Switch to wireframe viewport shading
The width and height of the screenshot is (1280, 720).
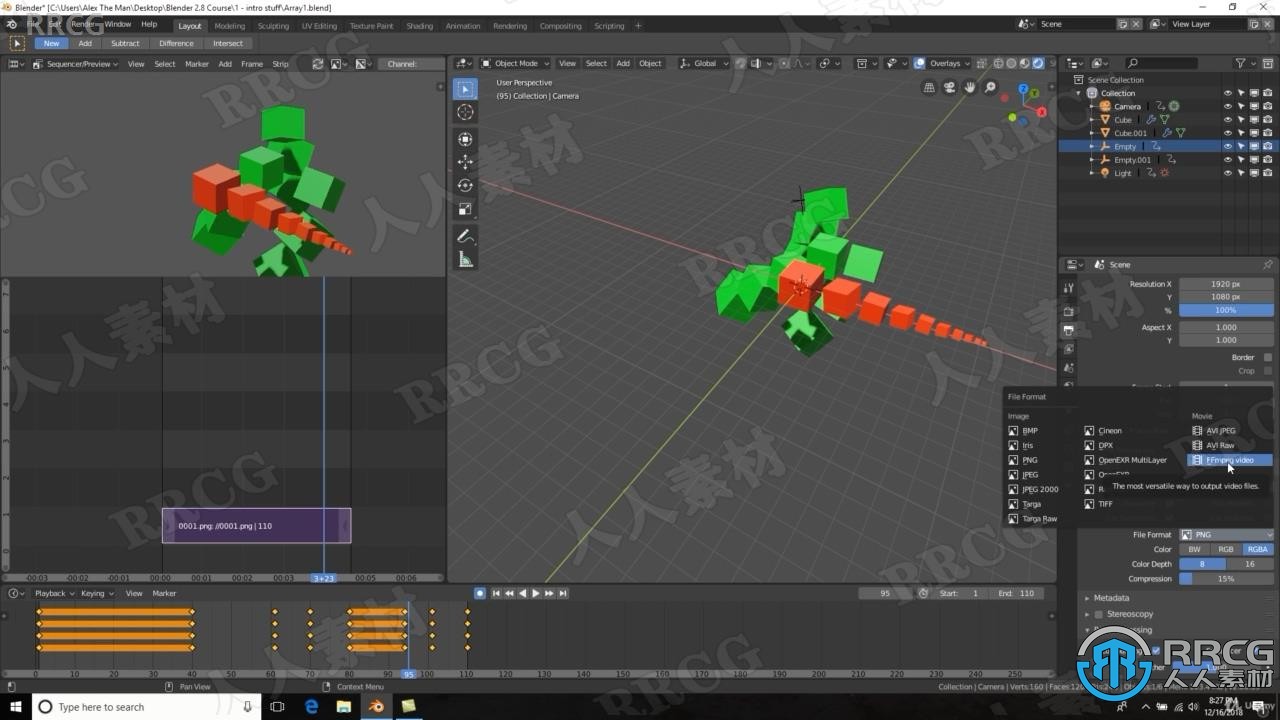coord(998,63)
